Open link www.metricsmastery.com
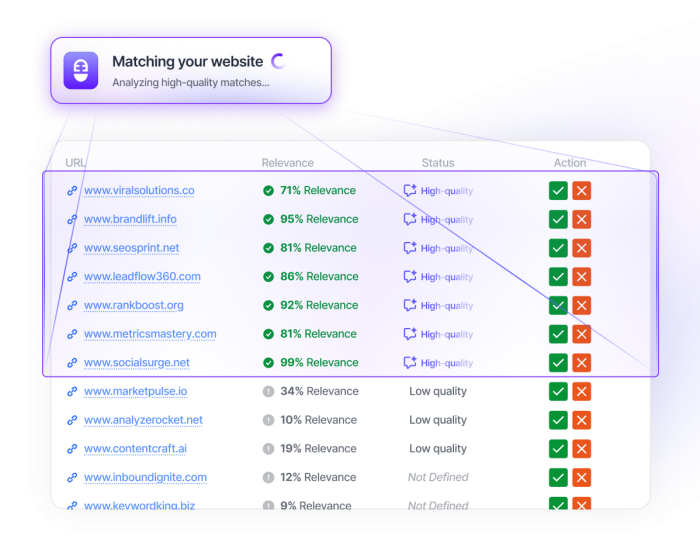This screenshot has width=700, height=546. (150, 334)
